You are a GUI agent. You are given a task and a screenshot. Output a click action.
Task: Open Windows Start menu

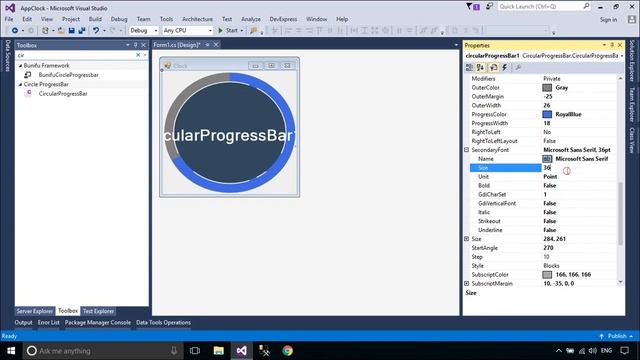coord(11,351)
